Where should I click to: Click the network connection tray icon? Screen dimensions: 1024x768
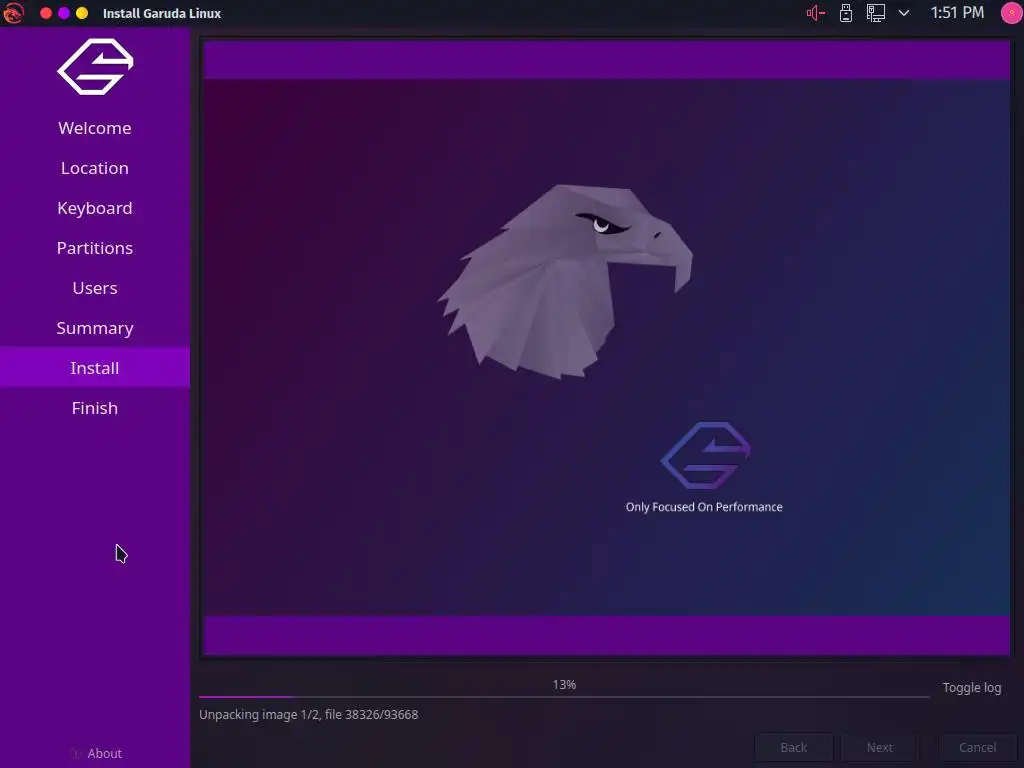[876, 13]
